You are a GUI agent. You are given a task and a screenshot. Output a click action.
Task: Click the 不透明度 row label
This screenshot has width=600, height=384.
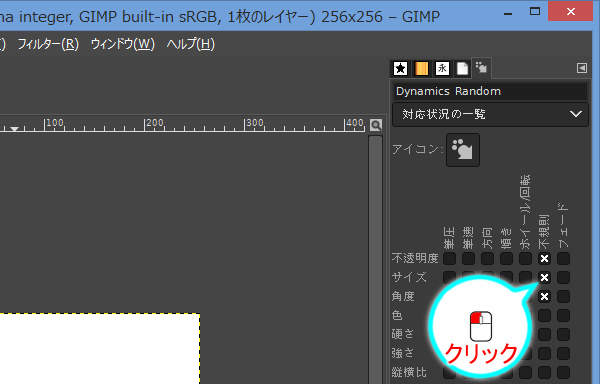coord(415,259)
